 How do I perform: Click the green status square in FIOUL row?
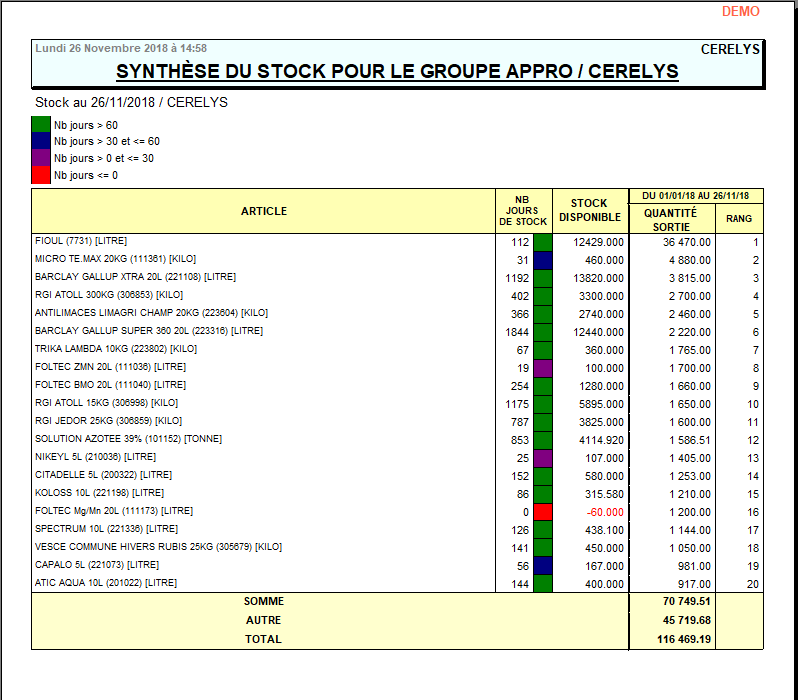(542, 242)
